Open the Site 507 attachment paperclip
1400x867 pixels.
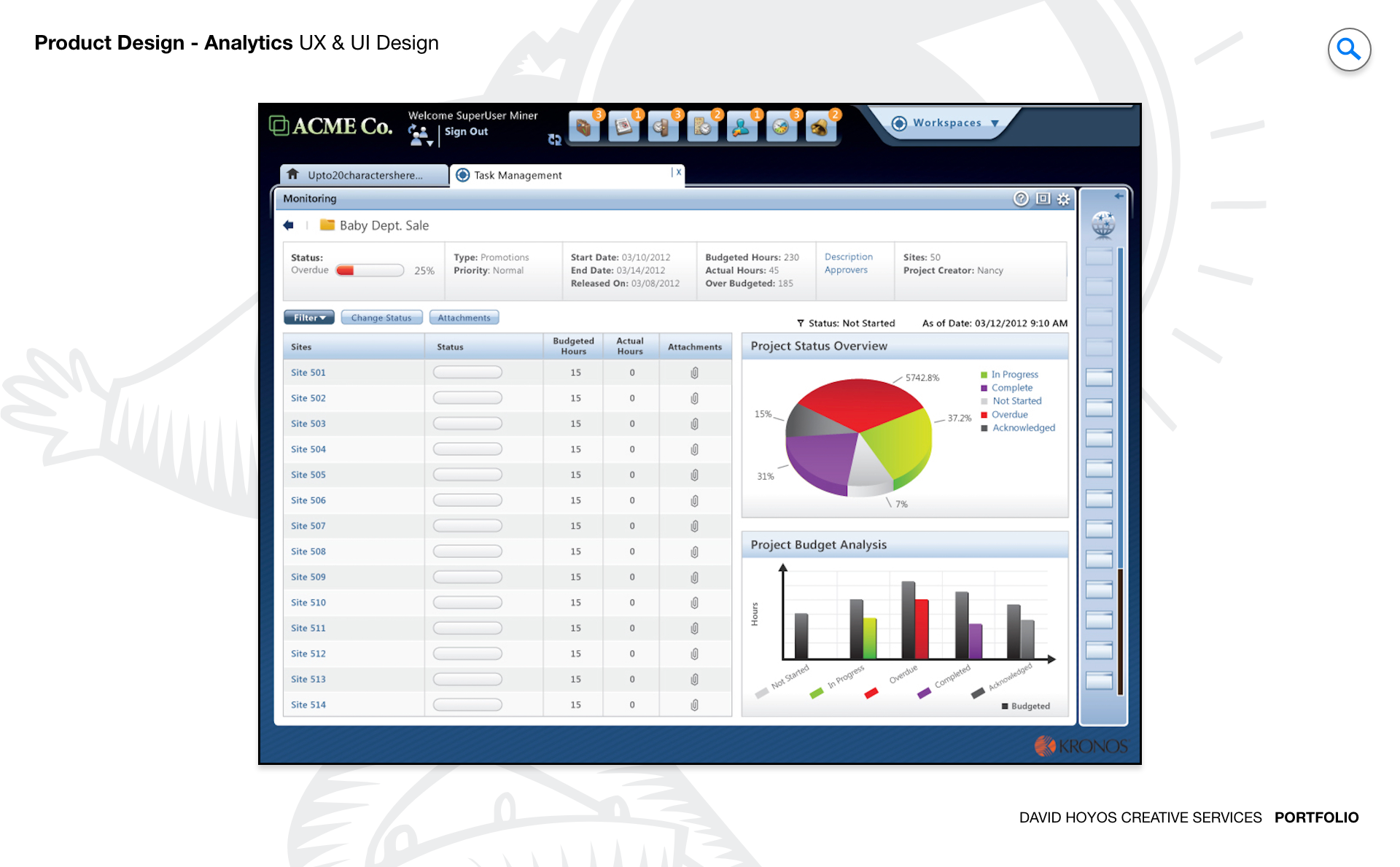point(695,526)
